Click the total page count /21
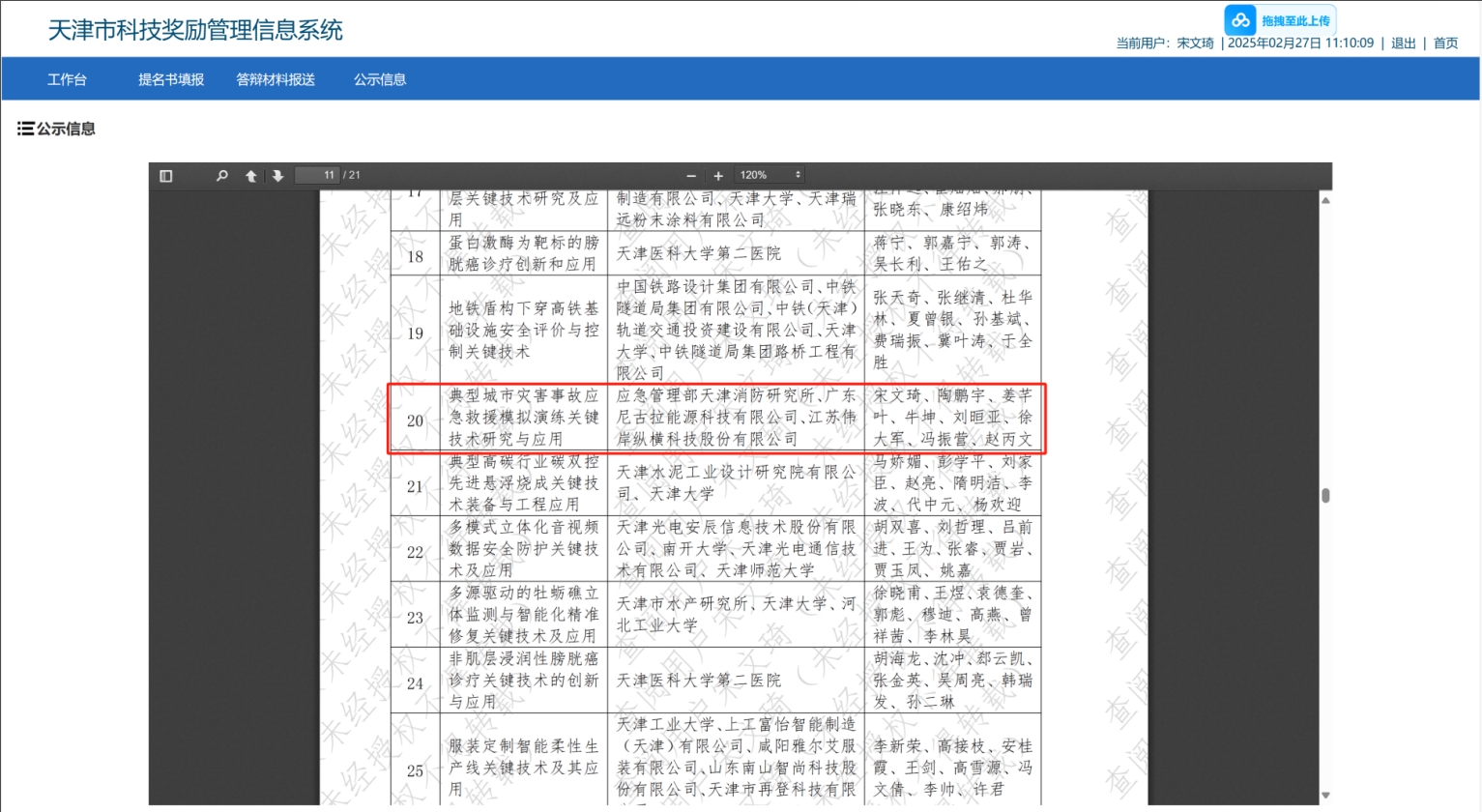 (352, 175)
